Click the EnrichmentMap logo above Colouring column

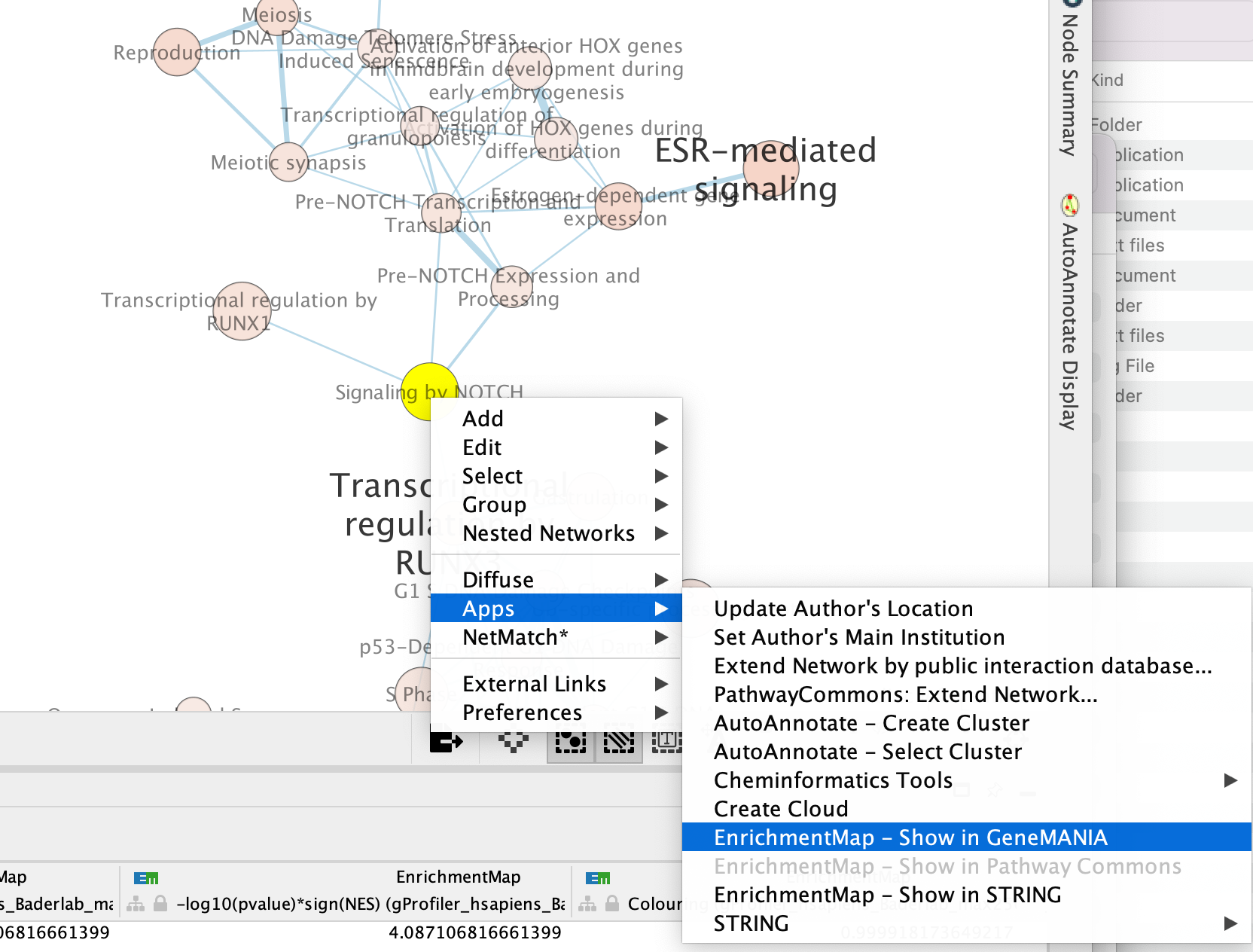(x=598, y=878)
